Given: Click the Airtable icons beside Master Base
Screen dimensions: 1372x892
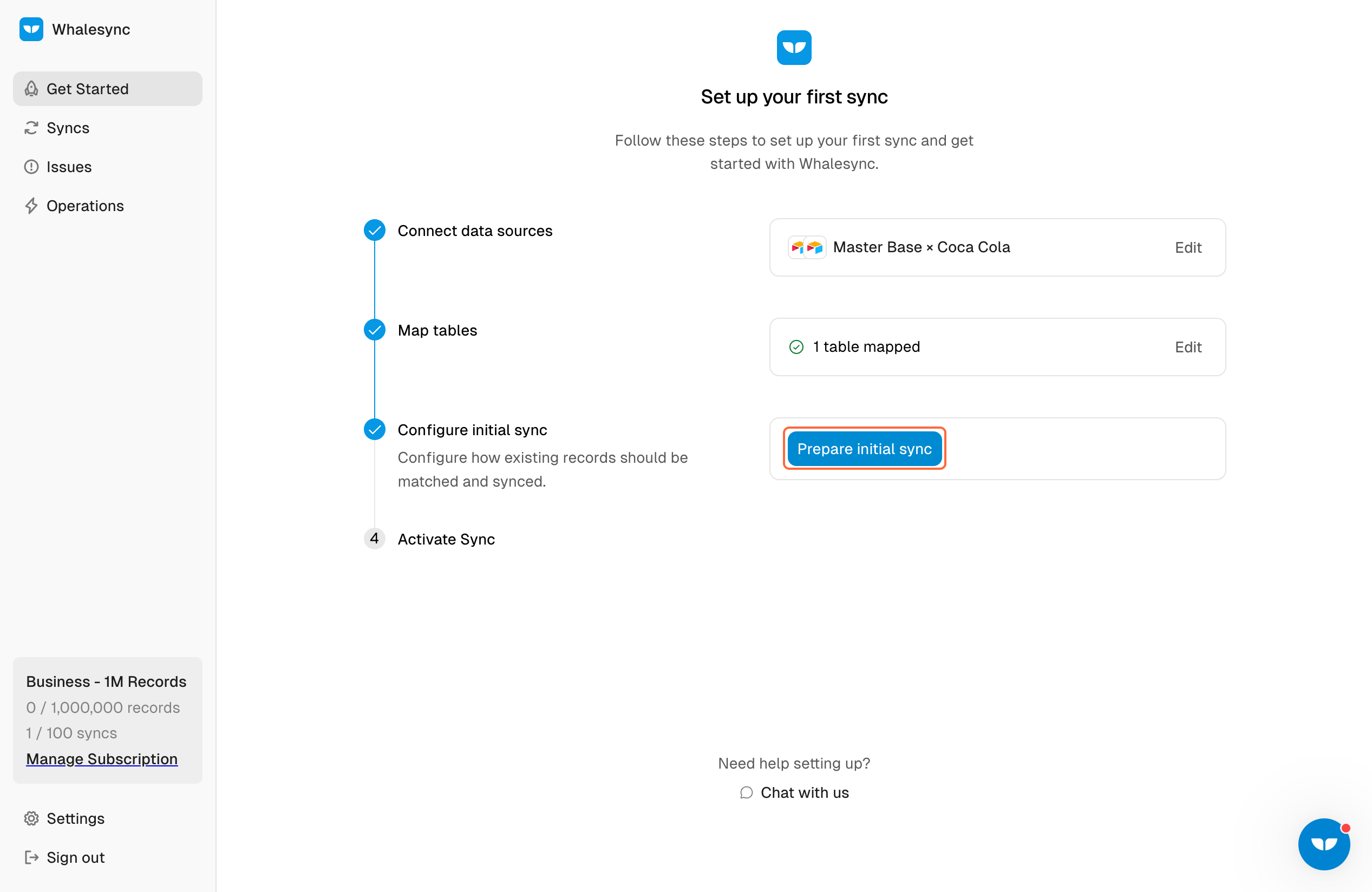Looking at the screenshot, I should [x=807, y=247].
